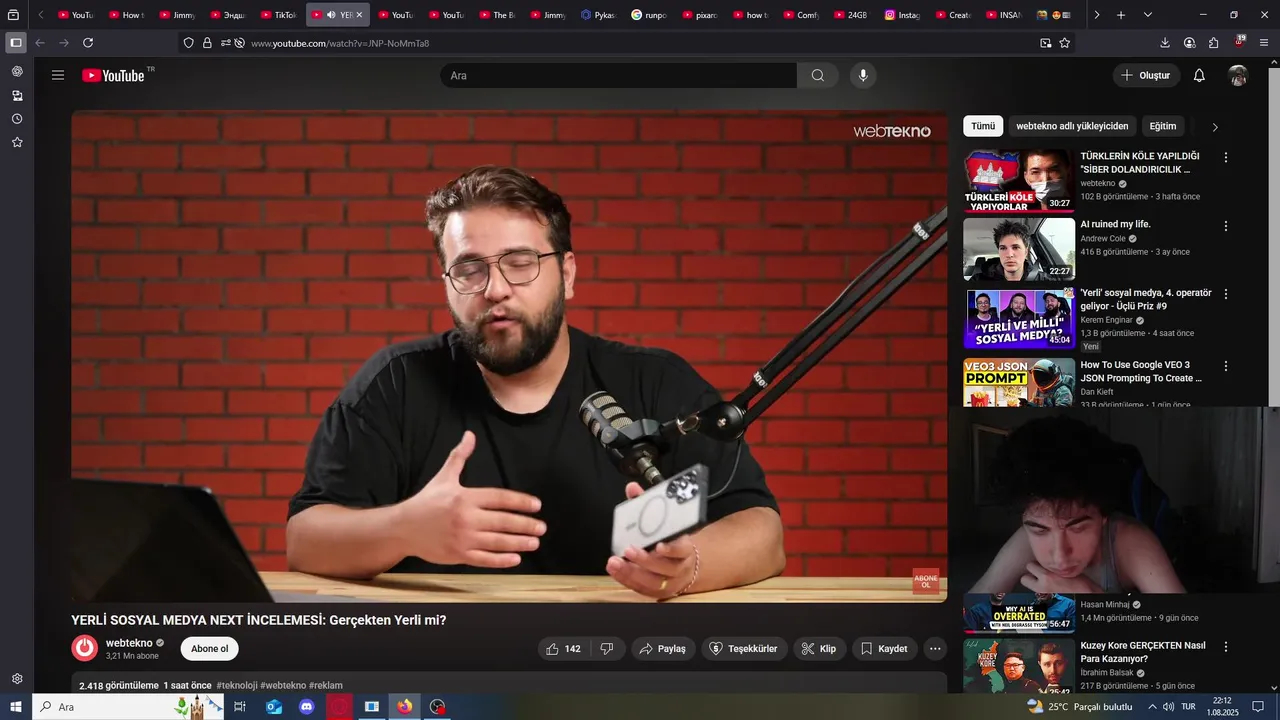Click the Kaydet save button

[885, 649]
